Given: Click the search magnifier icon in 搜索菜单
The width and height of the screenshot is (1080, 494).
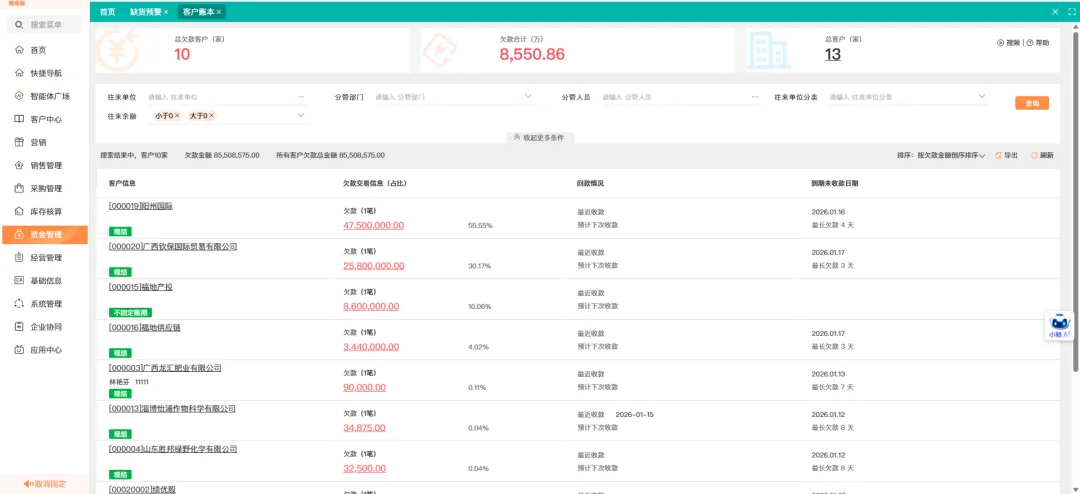Looking at the screenshot, I should click(19, 25).
